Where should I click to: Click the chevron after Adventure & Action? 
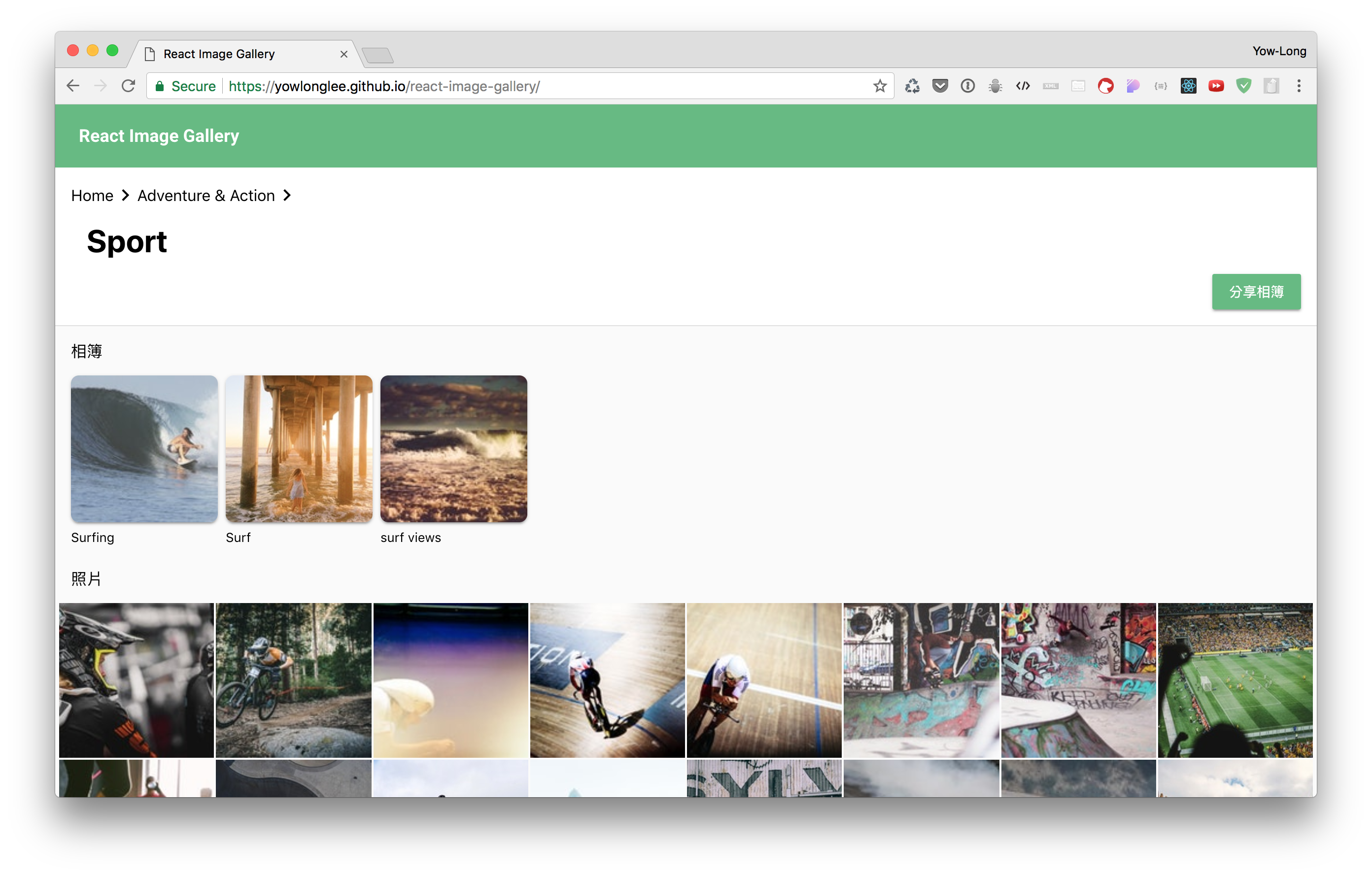(287, 196)
